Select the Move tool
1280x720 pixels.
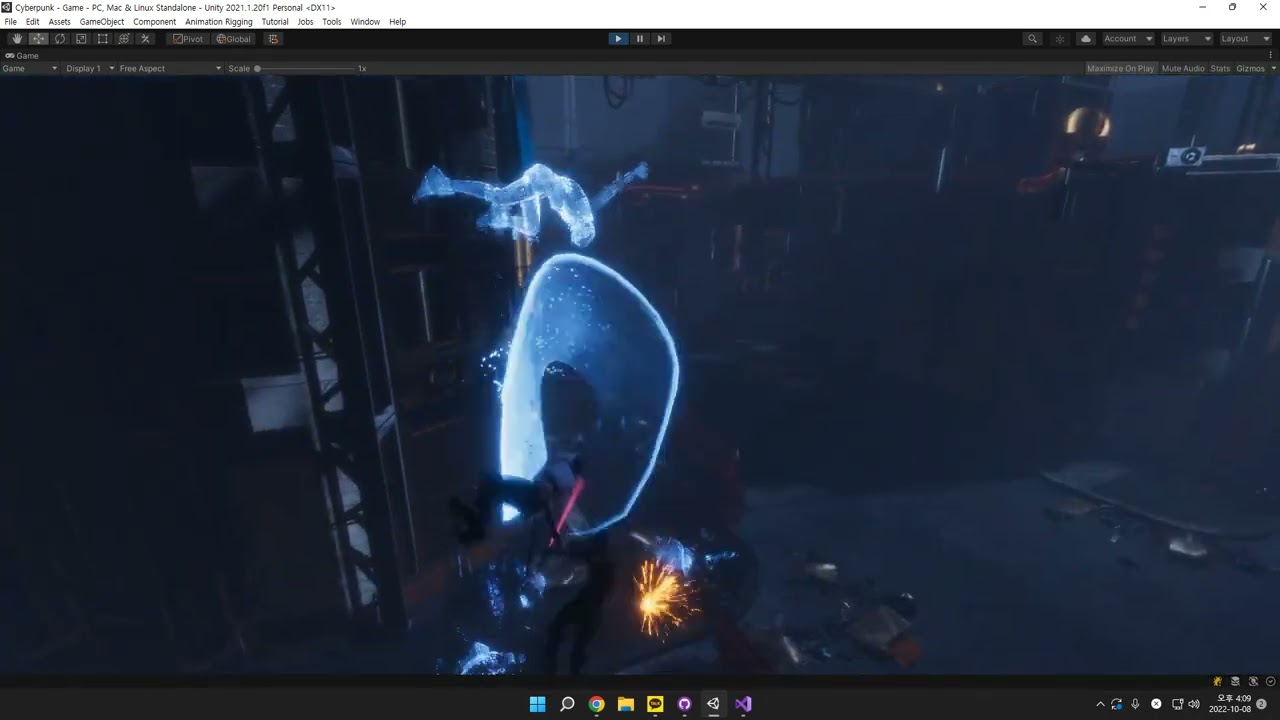tap(38, 39)
